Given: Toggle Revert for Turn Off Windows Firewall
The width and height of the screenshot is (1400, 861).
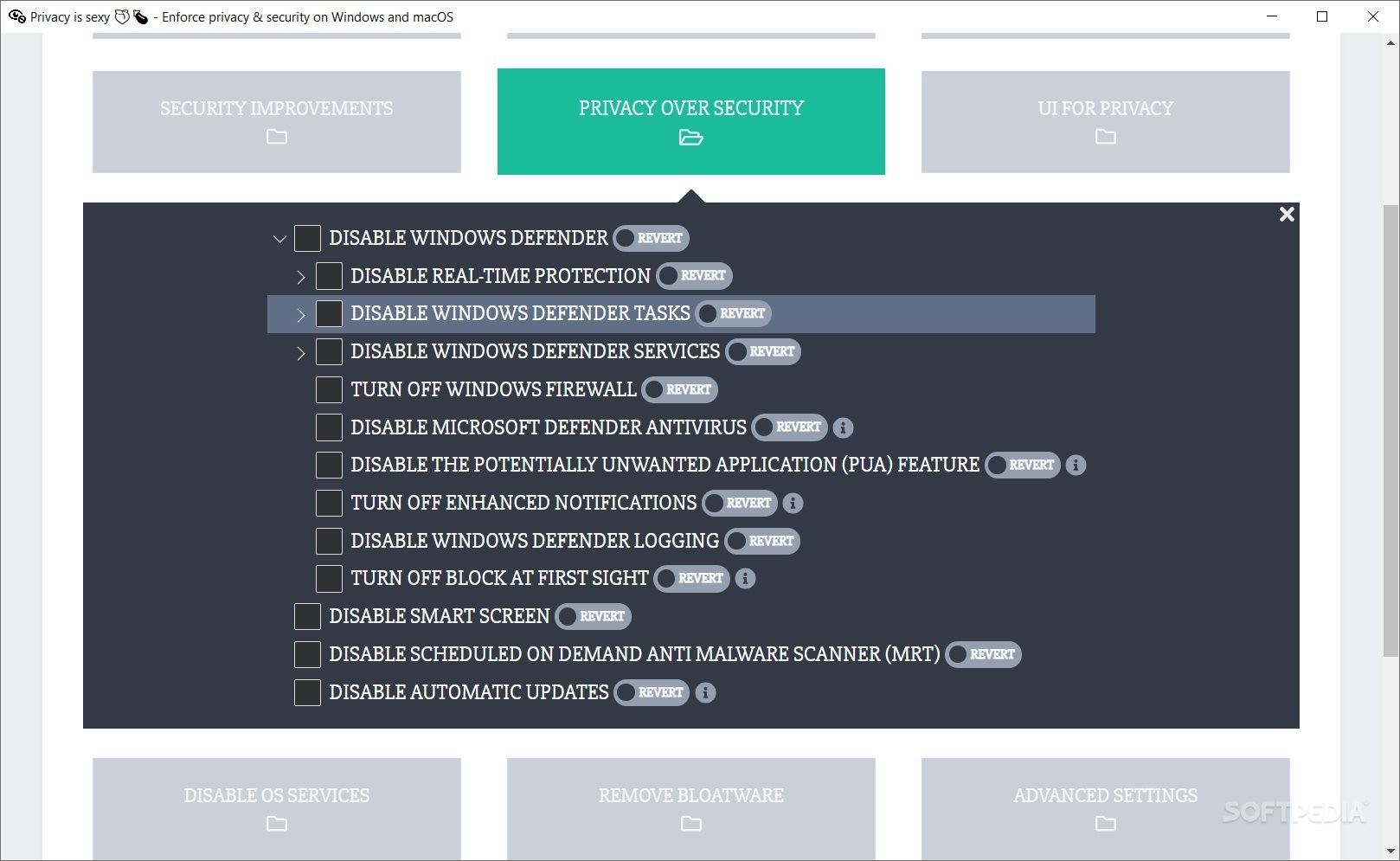Looking at the screenshot, I should (679, 389).
